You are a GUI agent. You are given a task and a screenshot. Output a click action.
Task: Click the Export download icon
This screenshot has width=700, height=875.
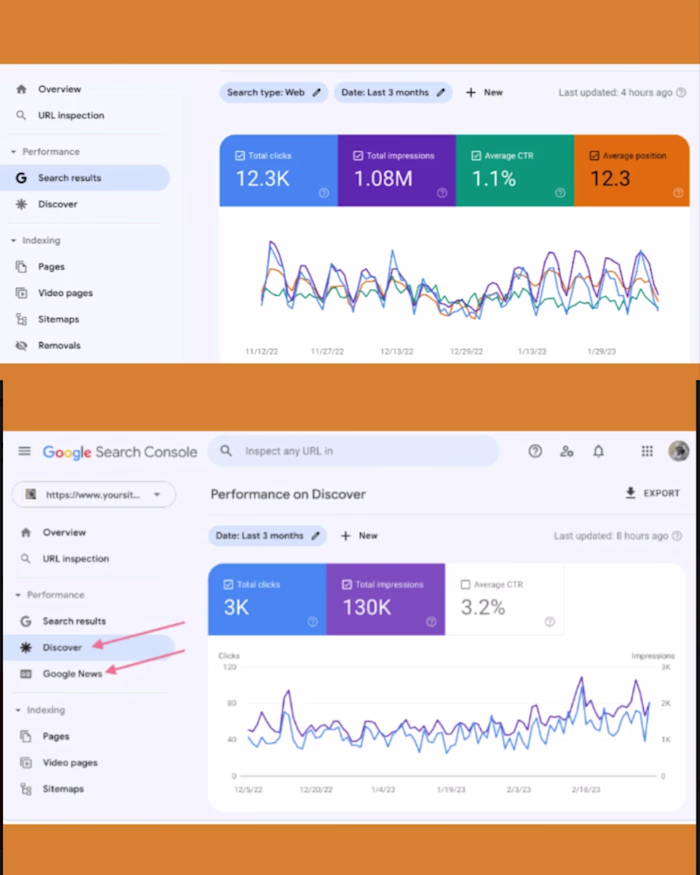(630, 493)
